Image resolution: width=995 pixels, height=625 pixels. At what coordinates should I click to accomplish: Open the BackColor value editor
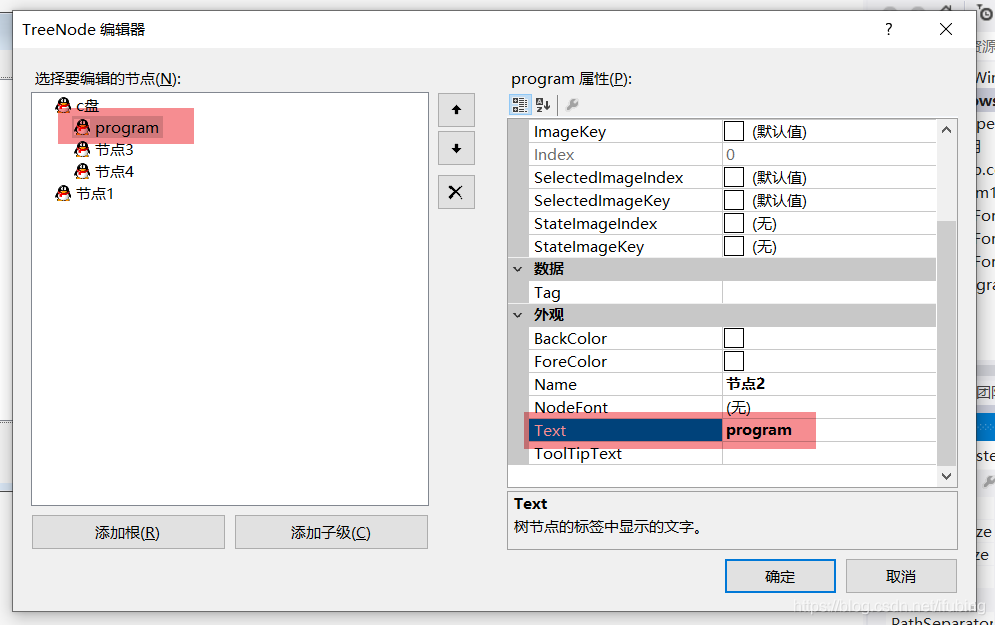tap(733, 338)
